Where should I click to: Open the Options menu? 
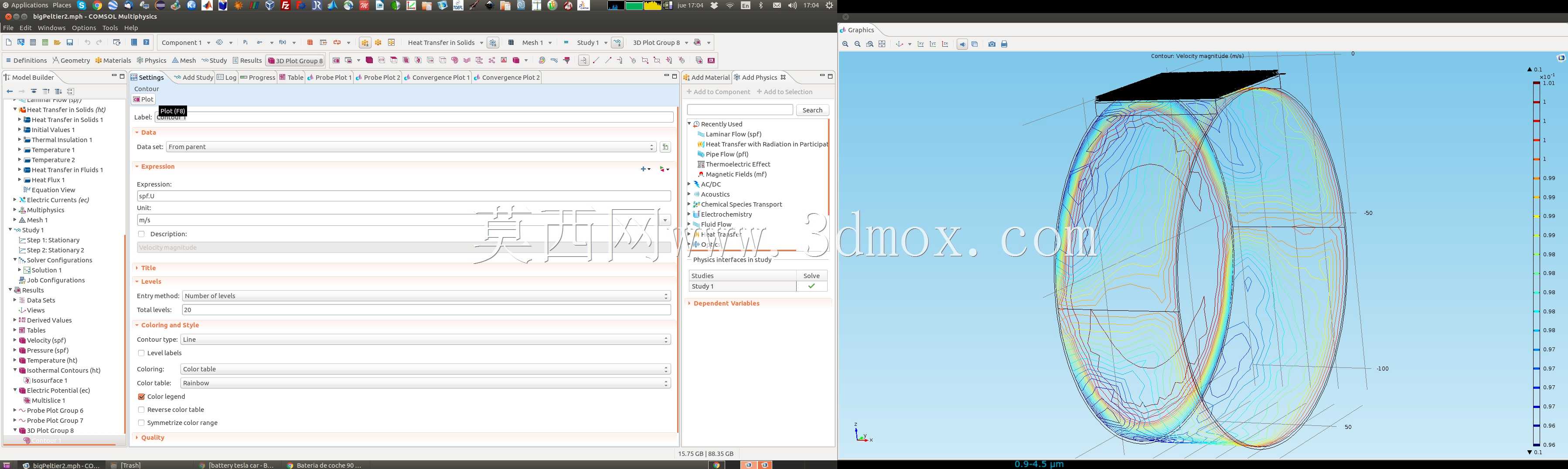point(84,28)
